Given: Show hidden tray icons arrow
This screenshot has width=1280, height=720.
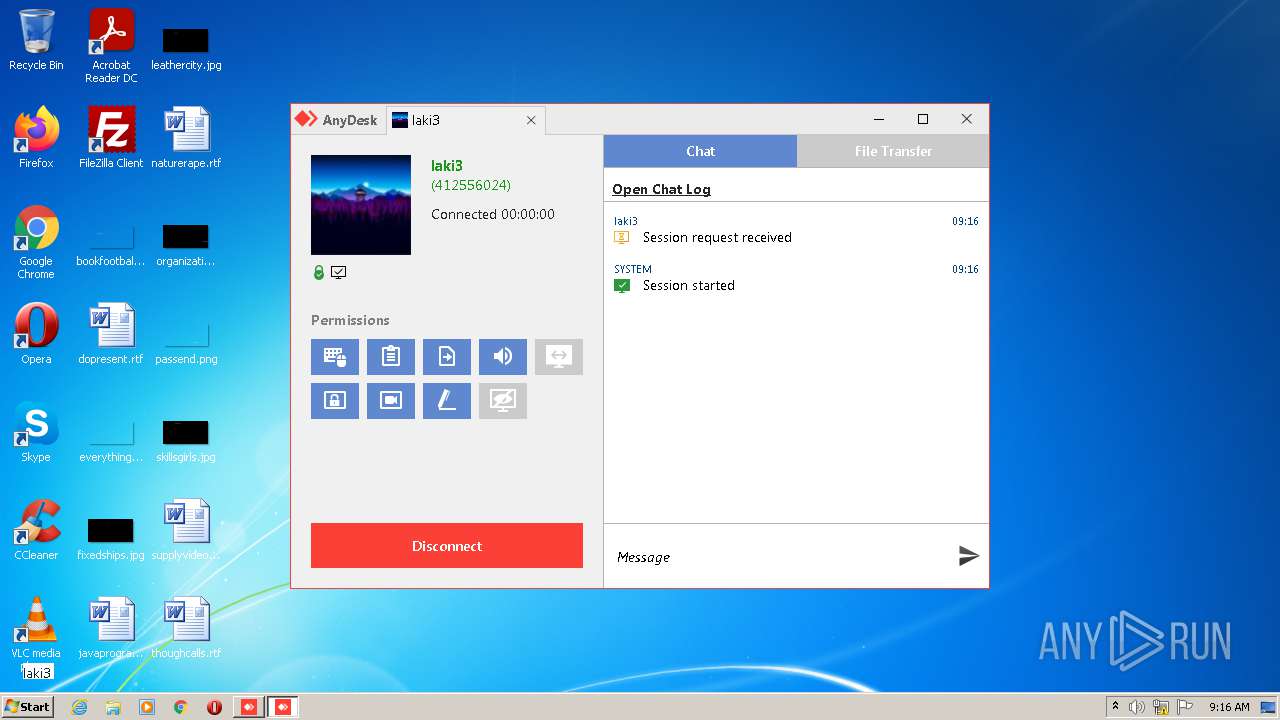Looking at the screenshot, I should pyautogui.click(x=1115, y=707).
